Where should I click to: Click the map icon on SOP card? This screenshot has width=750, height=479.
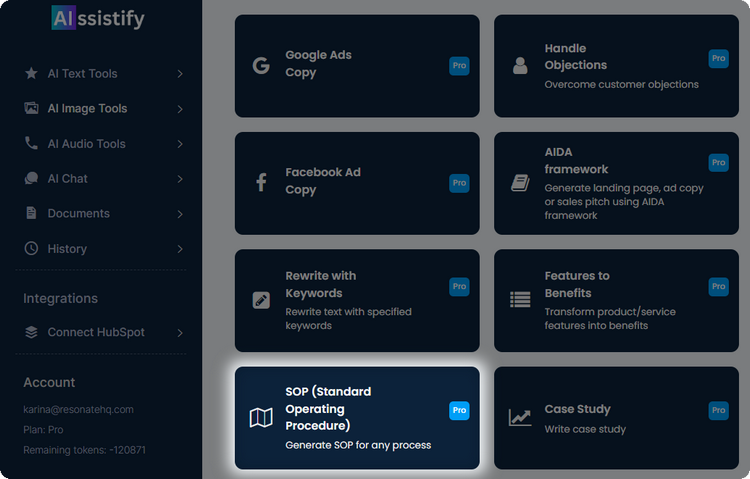tap(261, 418)
